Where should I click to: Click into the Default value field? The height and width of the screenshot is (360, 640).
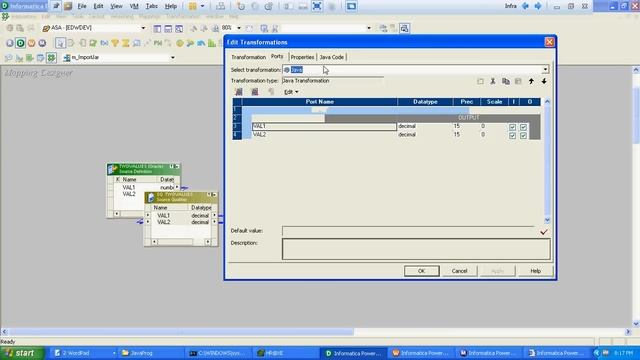pos(408,231)
